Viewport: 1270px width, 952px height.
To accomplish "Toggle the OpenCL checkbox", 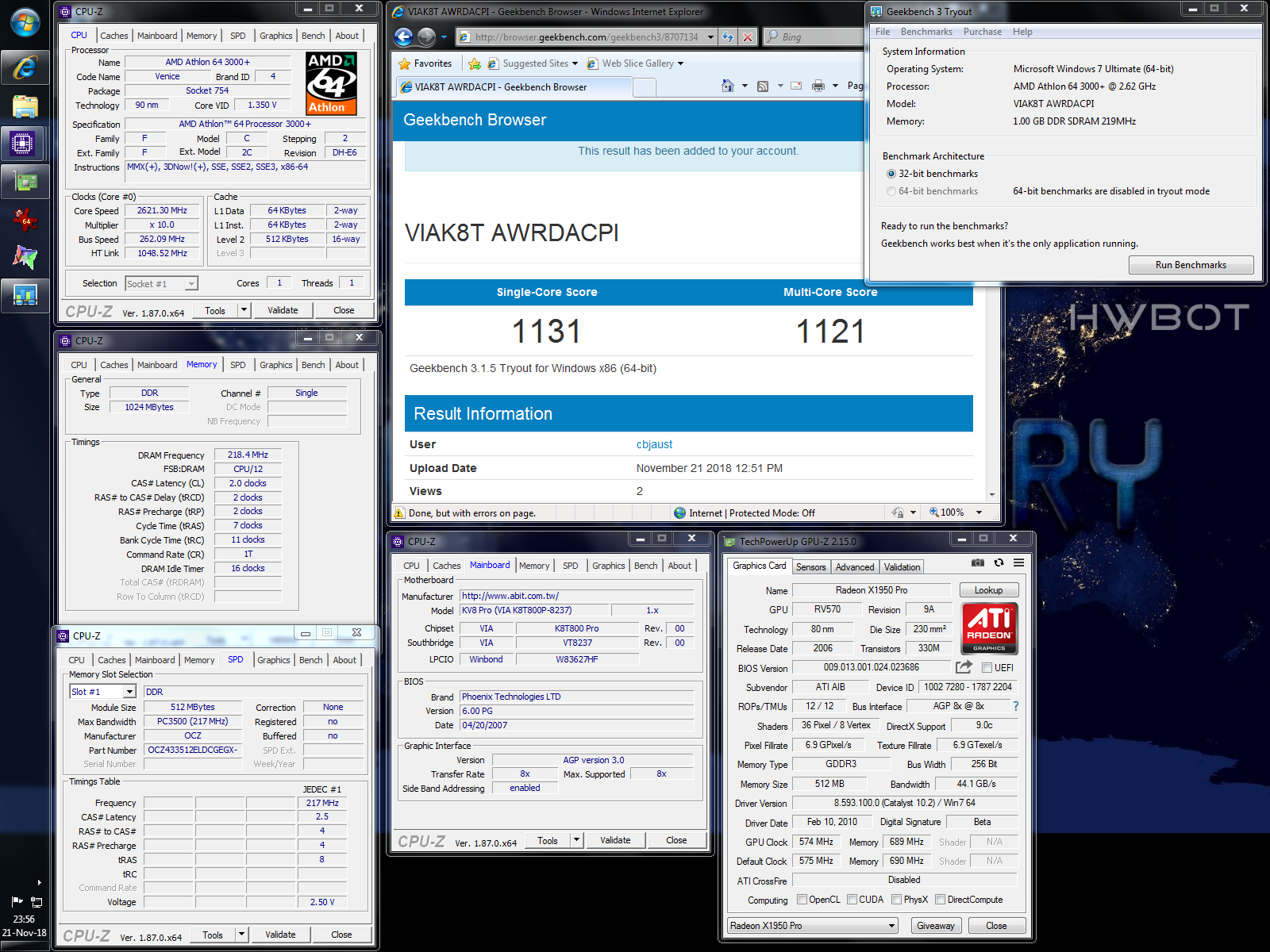I will point(802,900).
